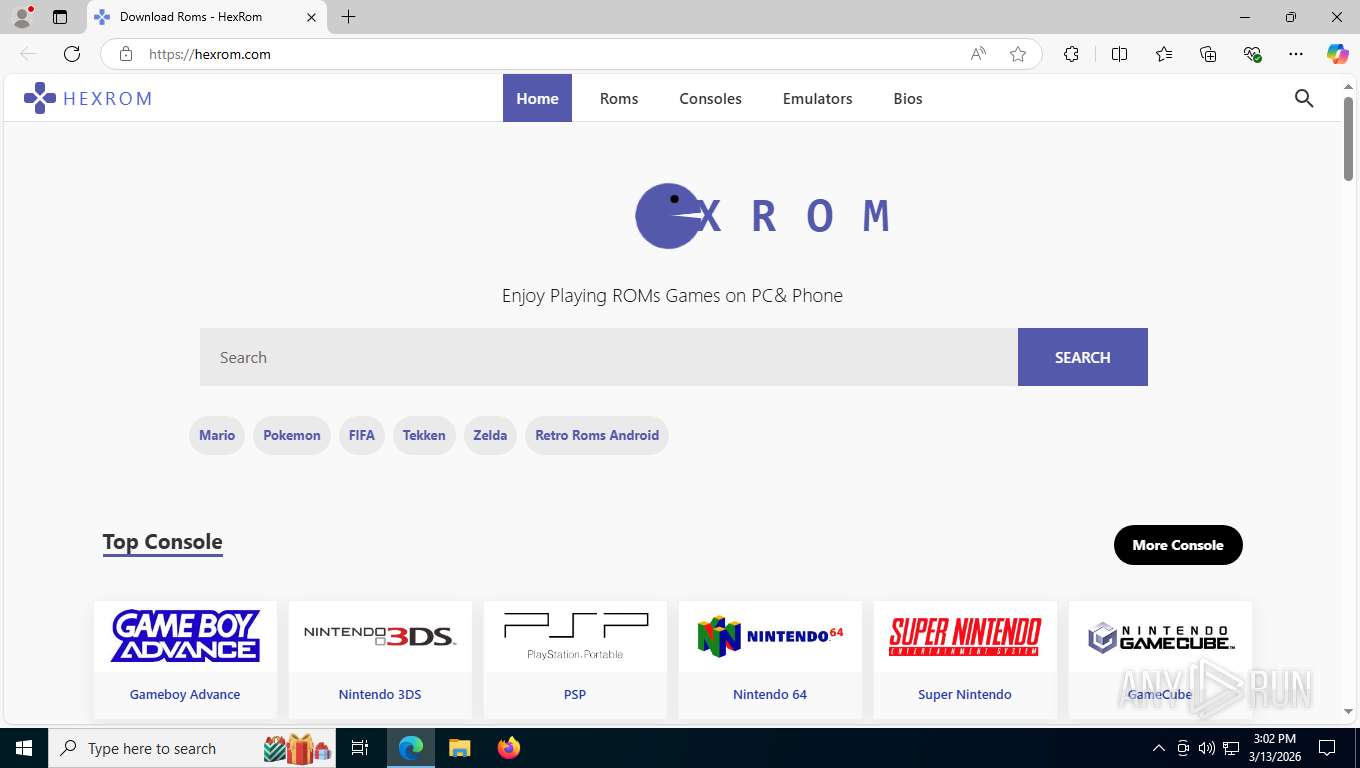Image resolution: width=1360 pixels, height=768 pixels.
Task: Open the Nintendo 3DS logo thumbnail
Action: [x=380, y=636]
